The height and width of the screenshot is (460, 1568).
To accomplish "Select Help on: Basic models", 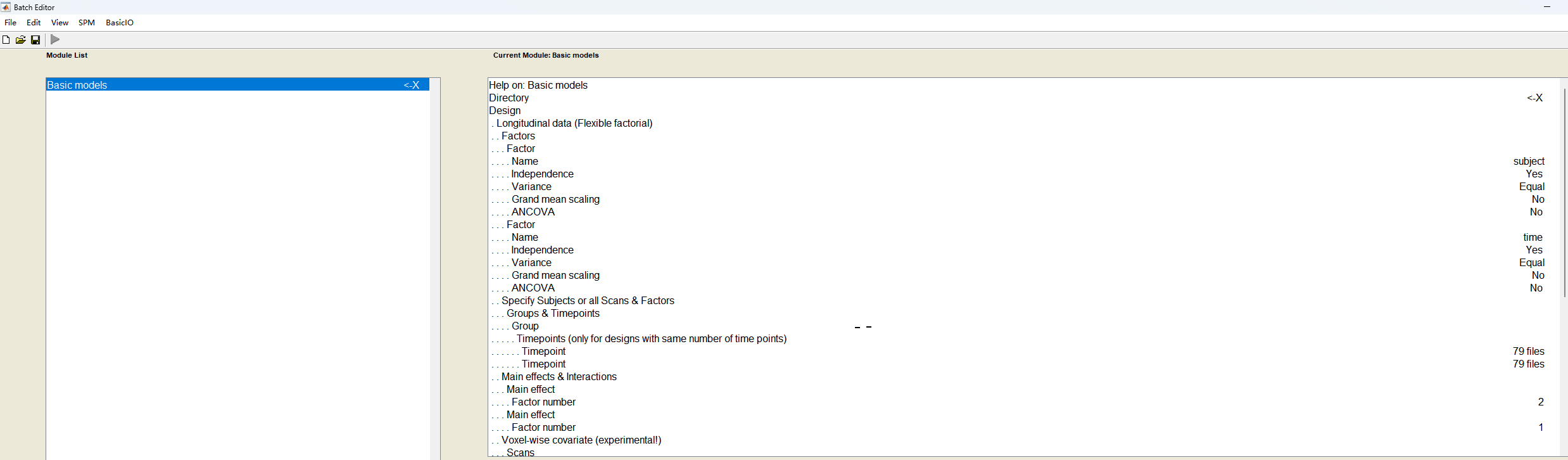I will [538, 86].
